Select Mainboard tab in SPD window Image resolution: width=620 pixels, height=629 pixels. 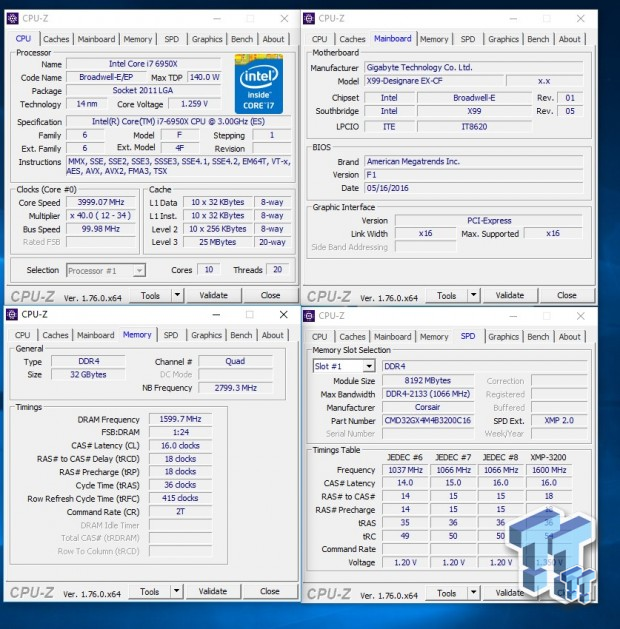coord(393,337)
